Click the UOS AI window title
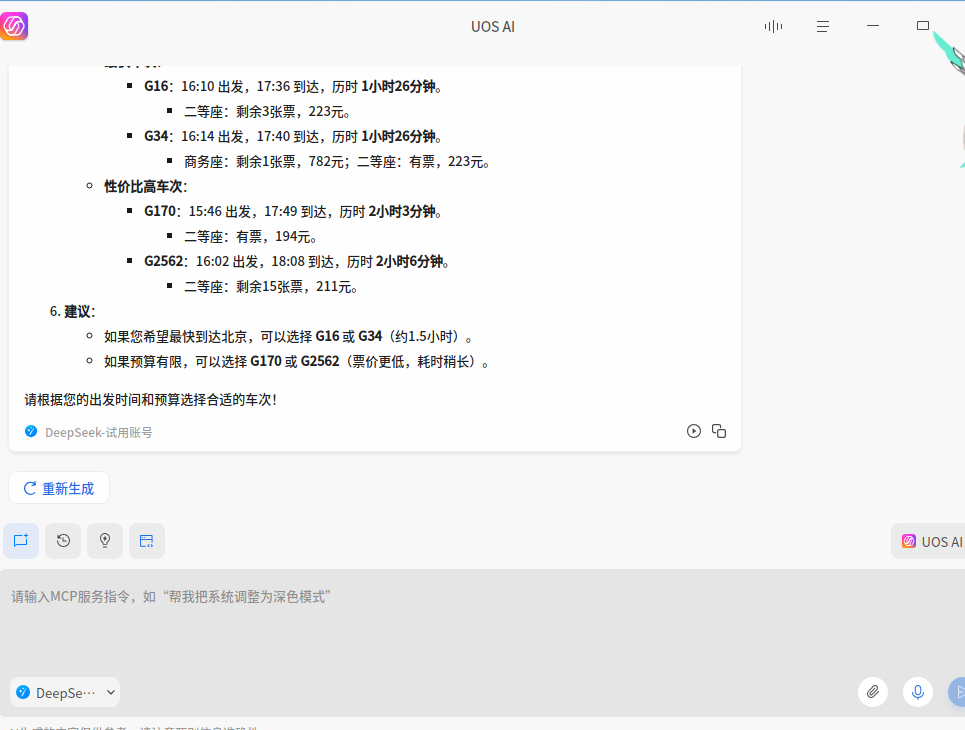This screenshot has width=965, height=730. 493,27
